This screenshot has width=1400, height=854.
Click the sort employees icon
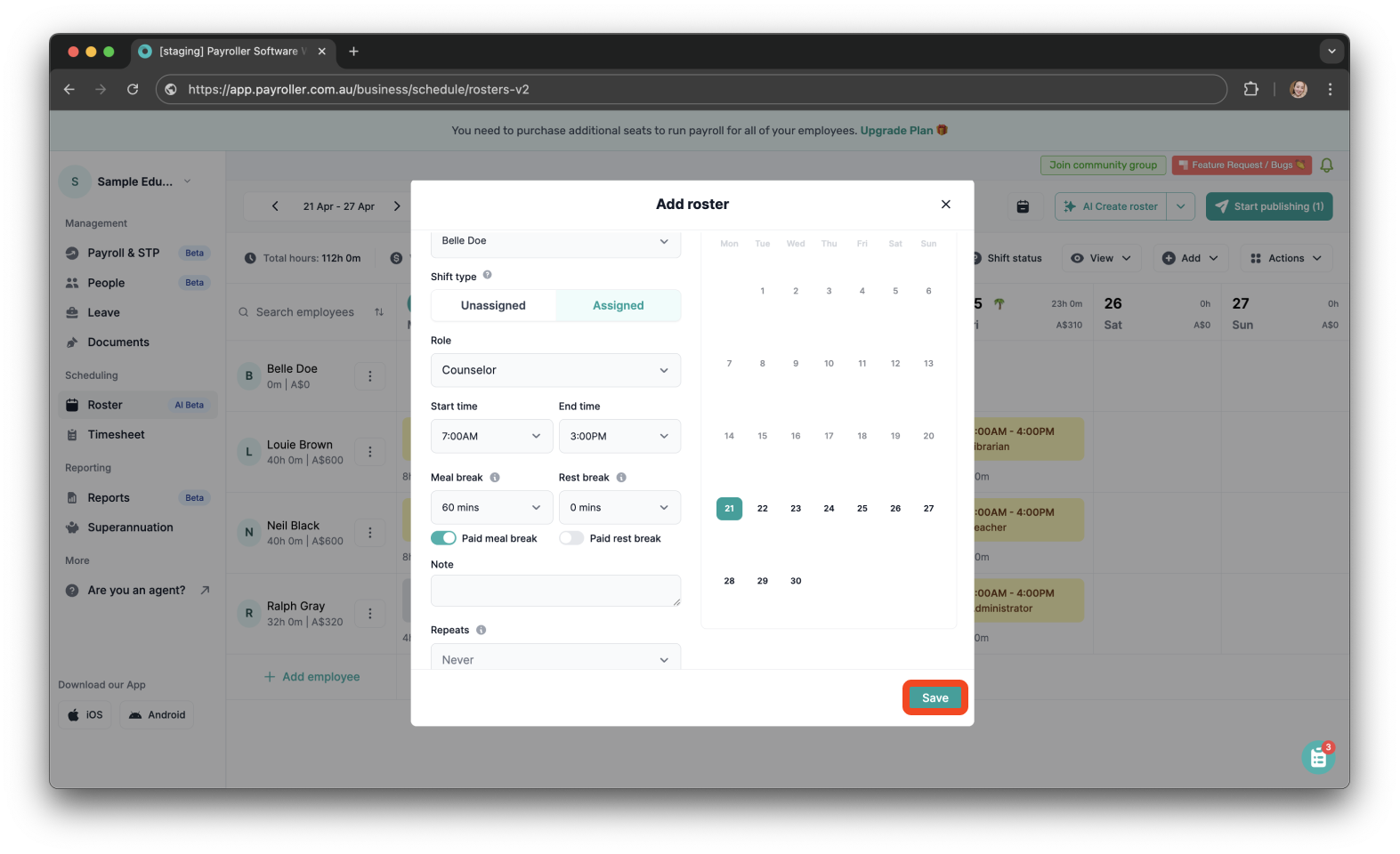[379, 312]
